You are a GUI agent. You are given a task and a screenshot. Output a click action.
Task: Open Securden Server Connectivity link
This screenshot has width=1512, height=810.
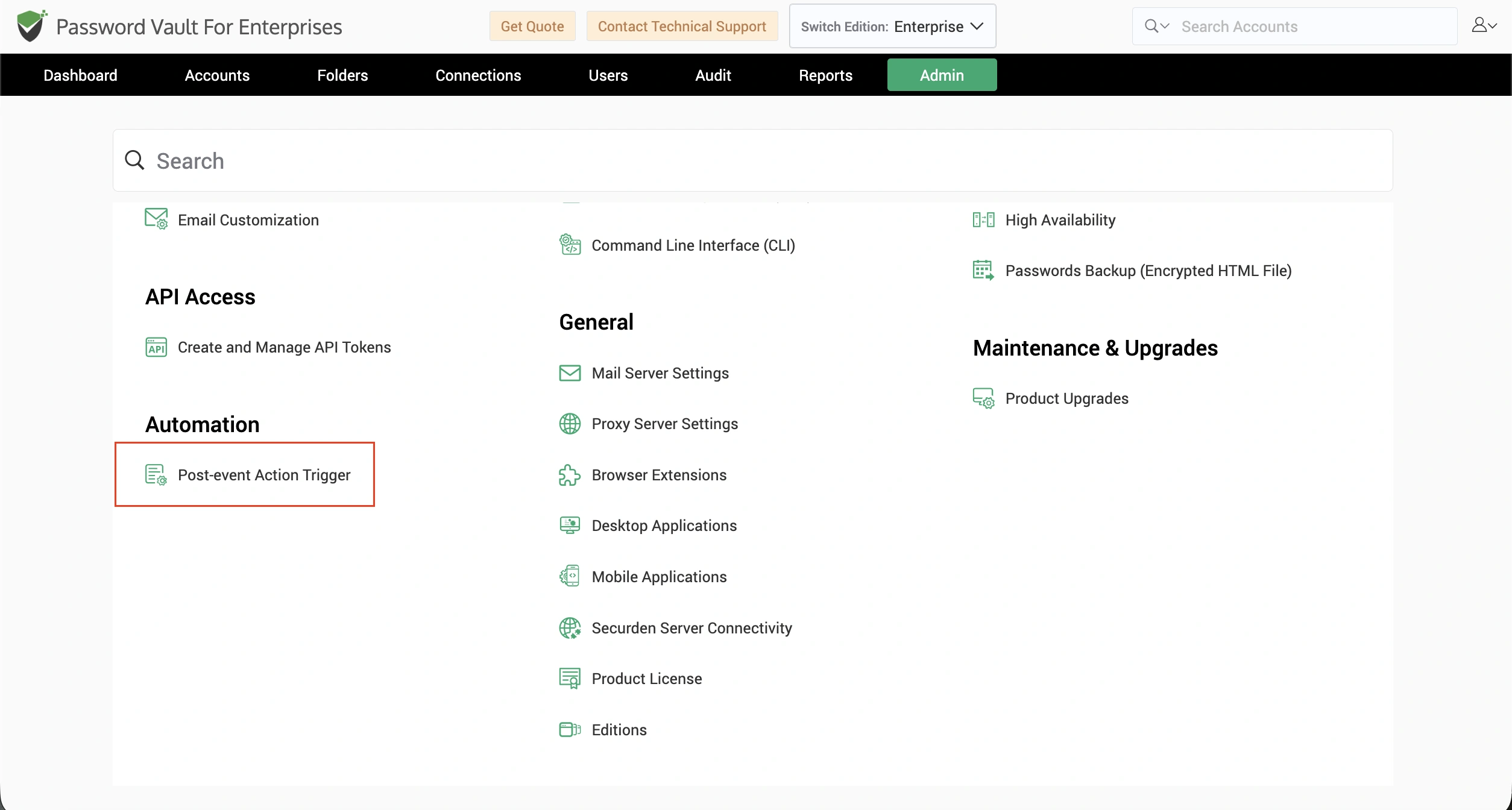point(691,628)
